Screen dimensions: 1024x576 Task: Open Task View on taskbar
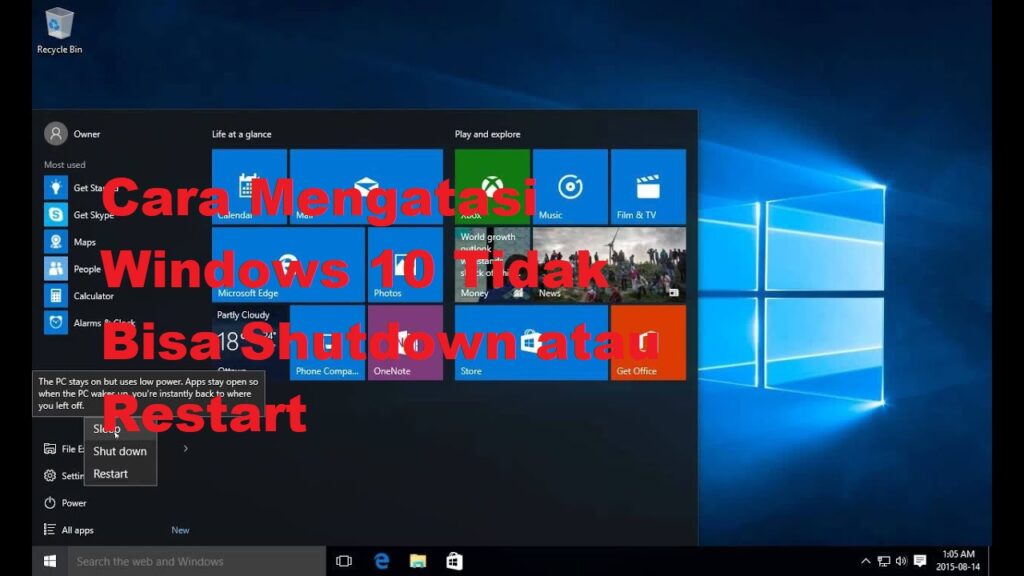344,561
